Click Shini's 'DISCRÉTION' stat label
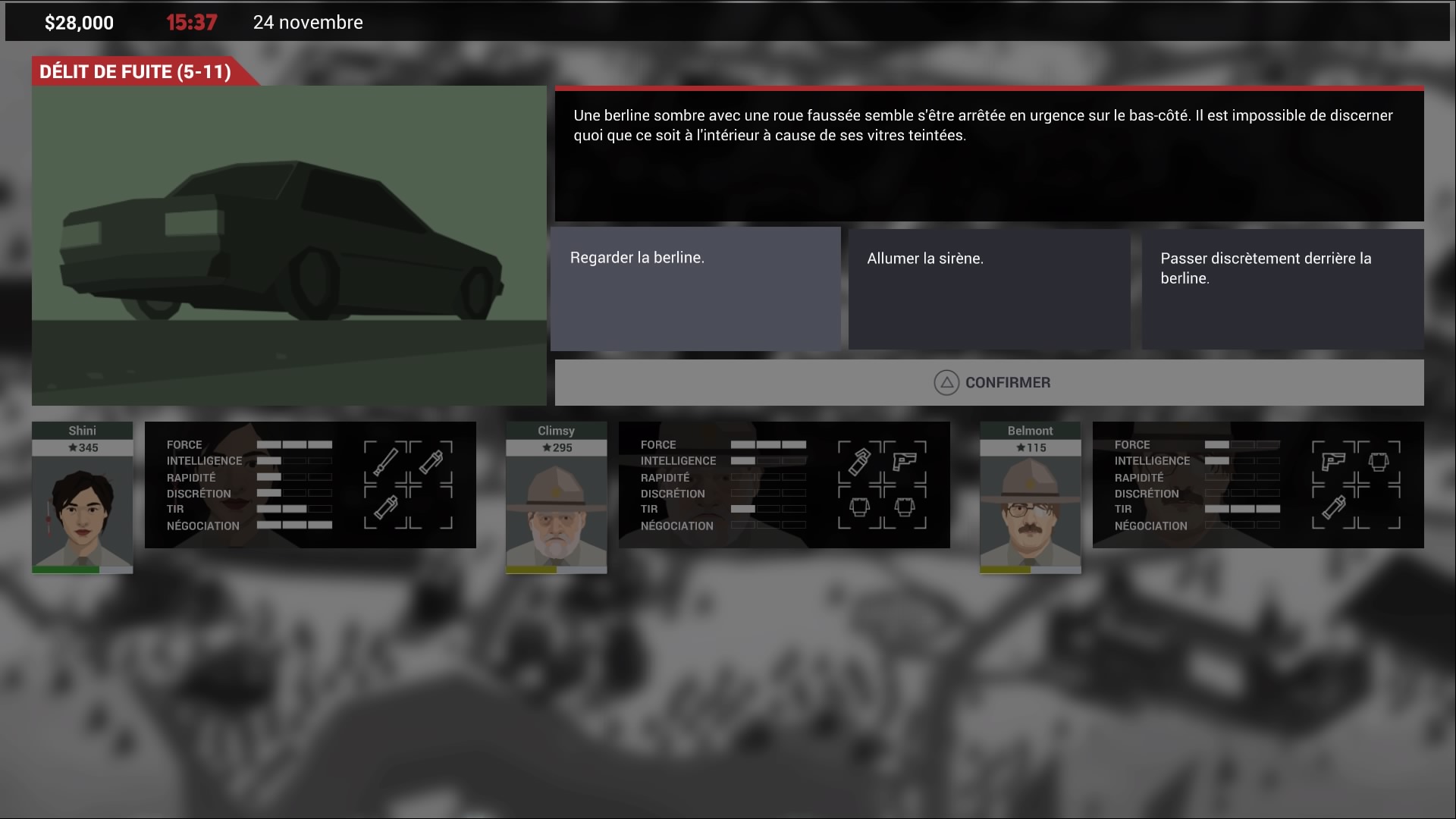Screen dimensions: 1456x819 click(x=199, y=494)
